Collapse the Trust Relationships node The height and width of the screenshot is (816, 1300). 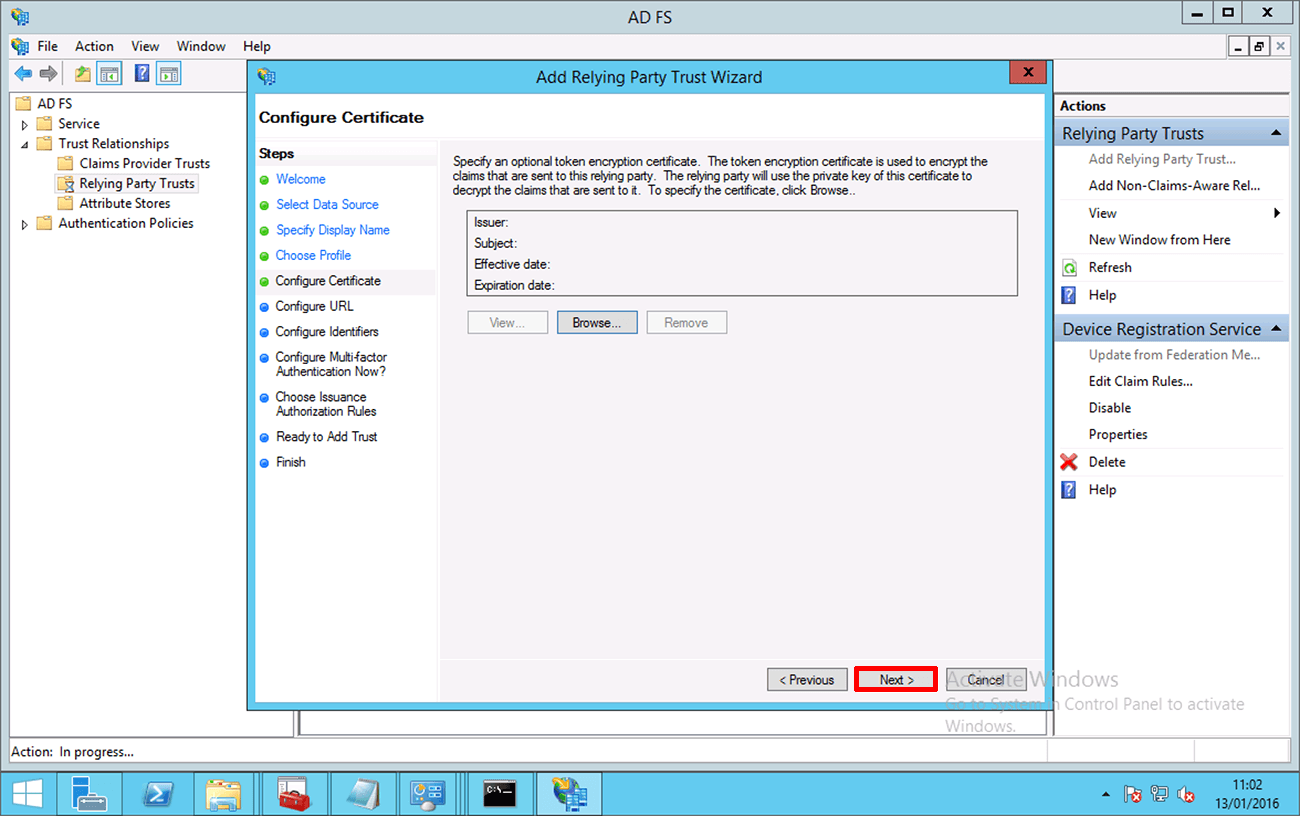(25, 144)
